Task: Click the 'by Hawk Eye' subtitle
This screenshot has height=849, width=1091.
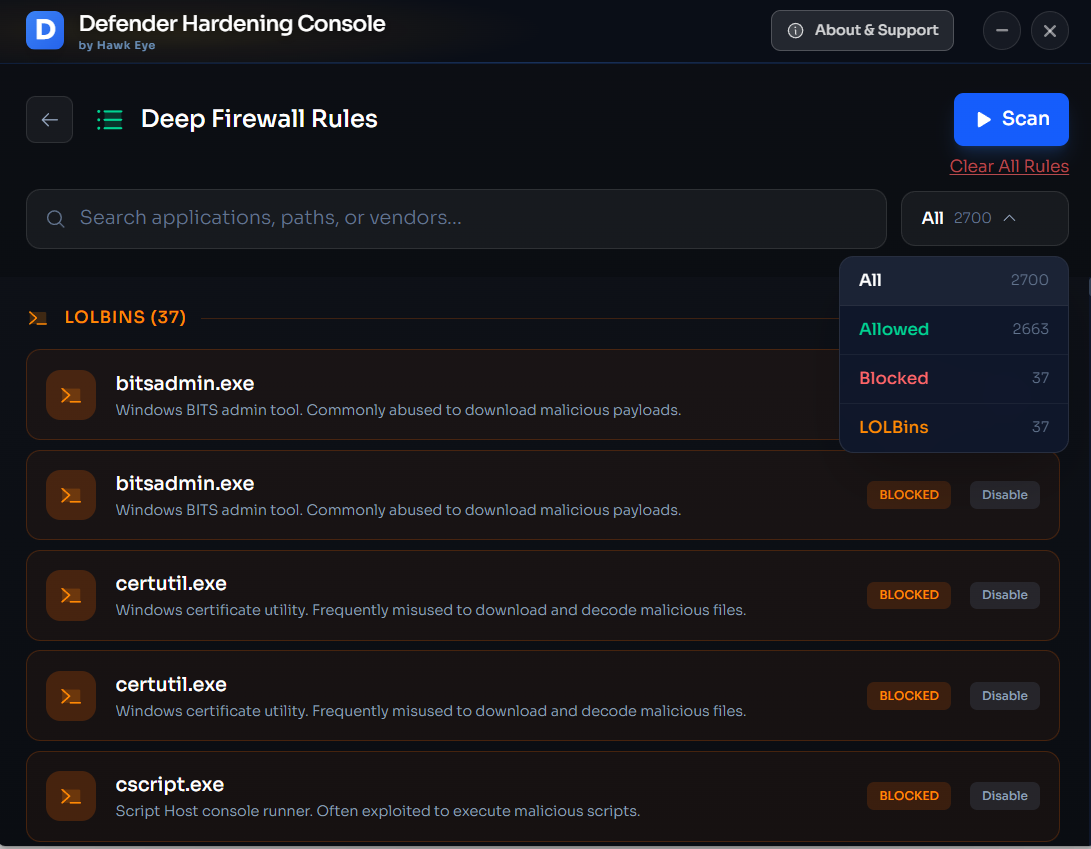Action: (117, 45)
